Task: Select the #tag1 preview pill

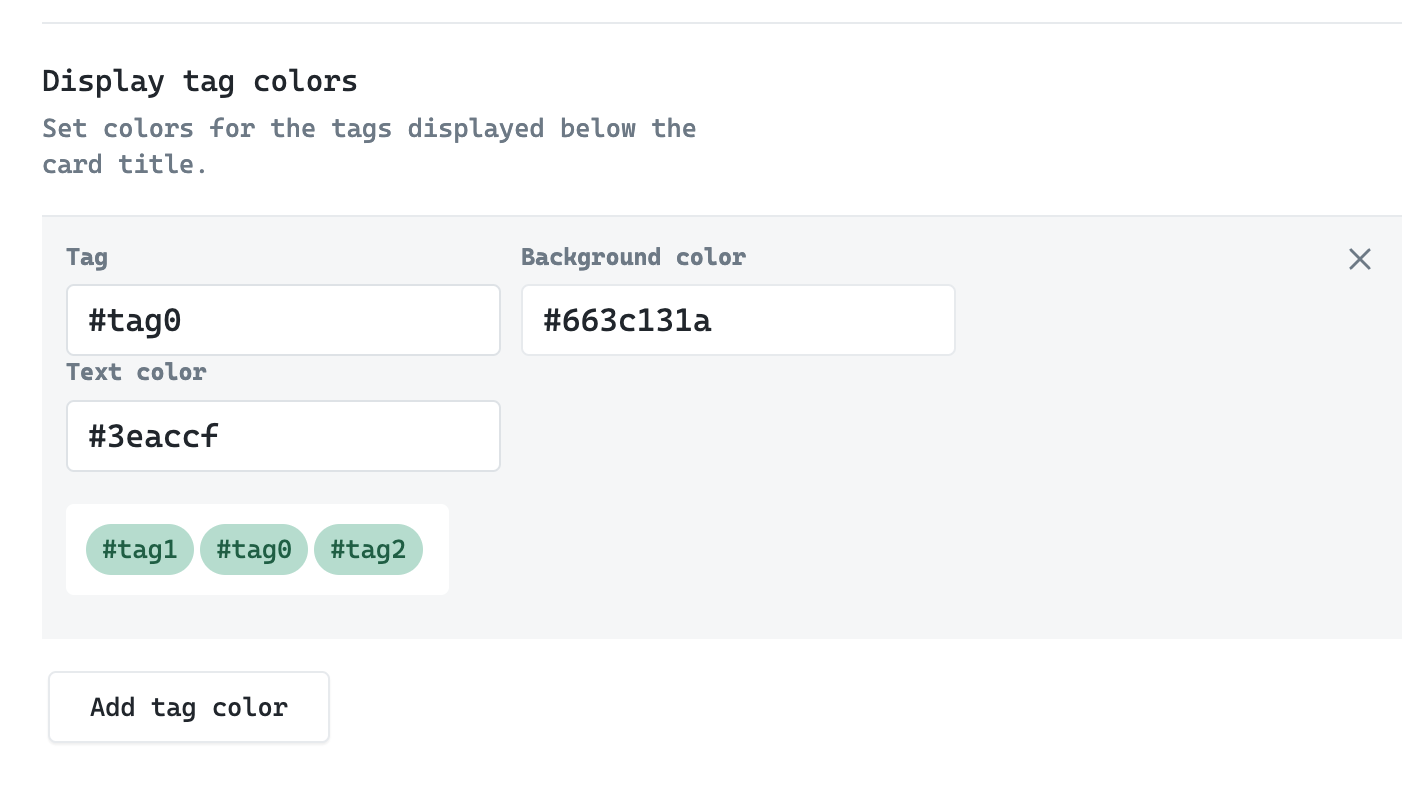Action: (140, 549)
